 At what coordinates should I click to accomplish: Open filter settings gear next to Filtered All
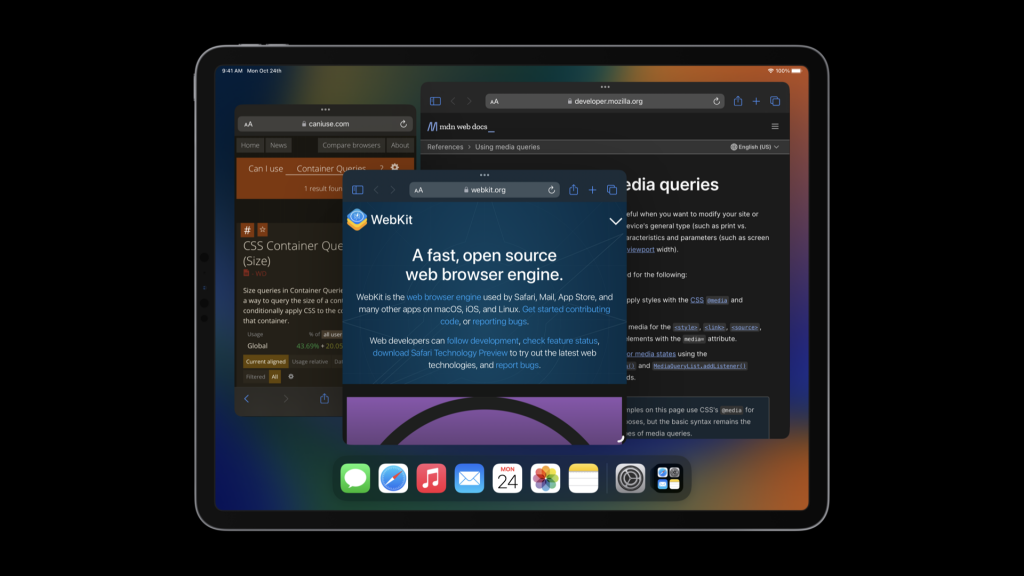pos(291,377)
